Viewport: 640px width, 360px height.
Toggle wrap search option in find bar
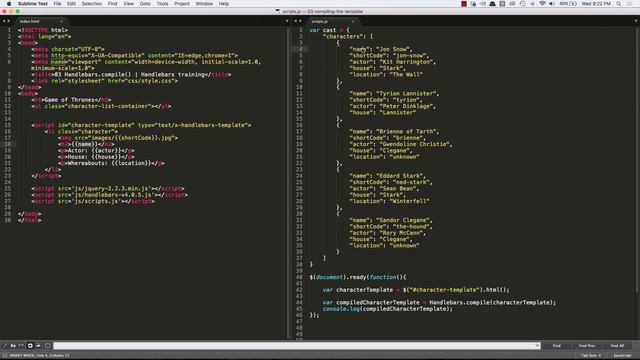tap(30, 346)
